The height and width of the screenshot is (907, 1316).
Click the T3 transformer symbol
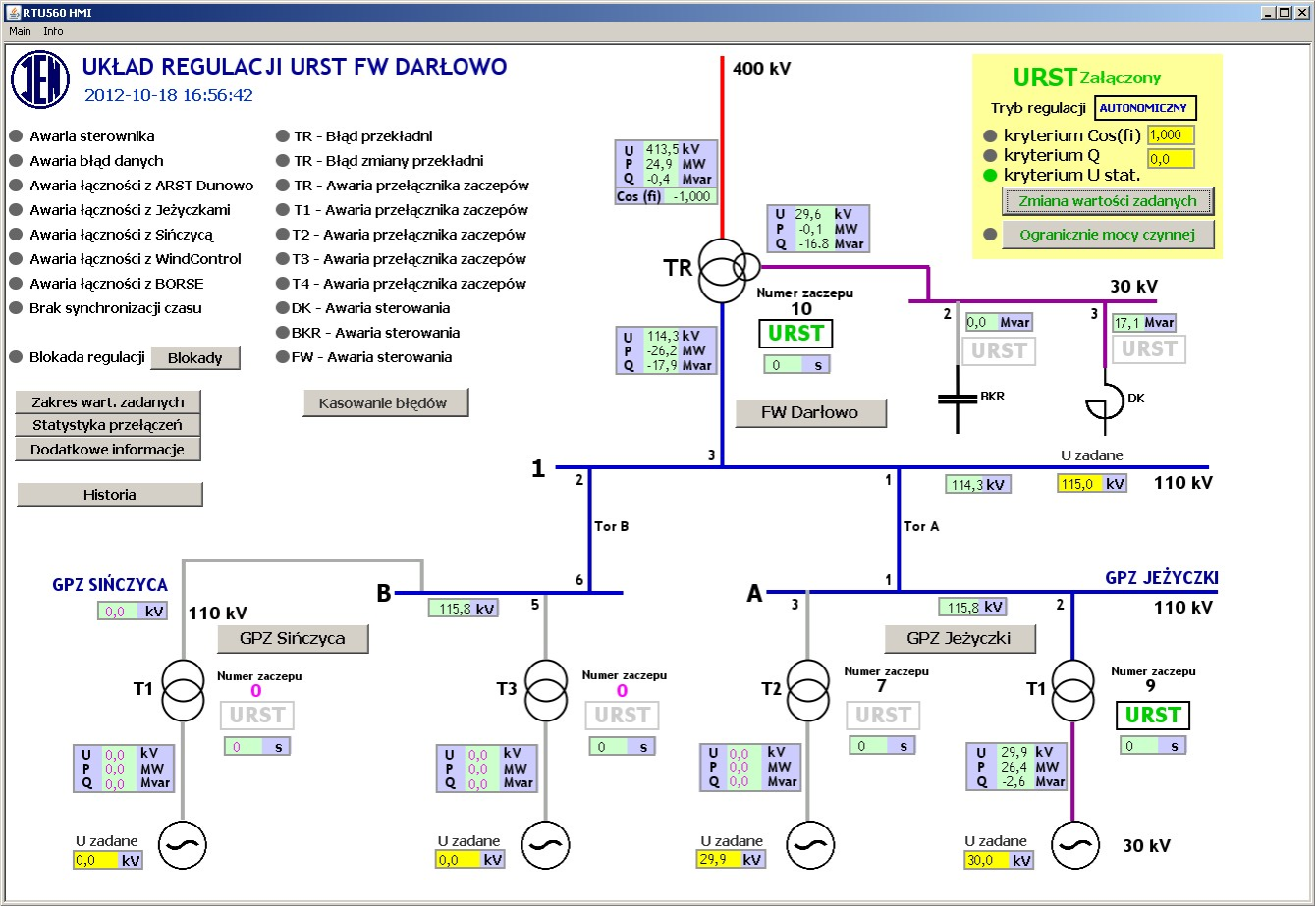click(545, 691)
